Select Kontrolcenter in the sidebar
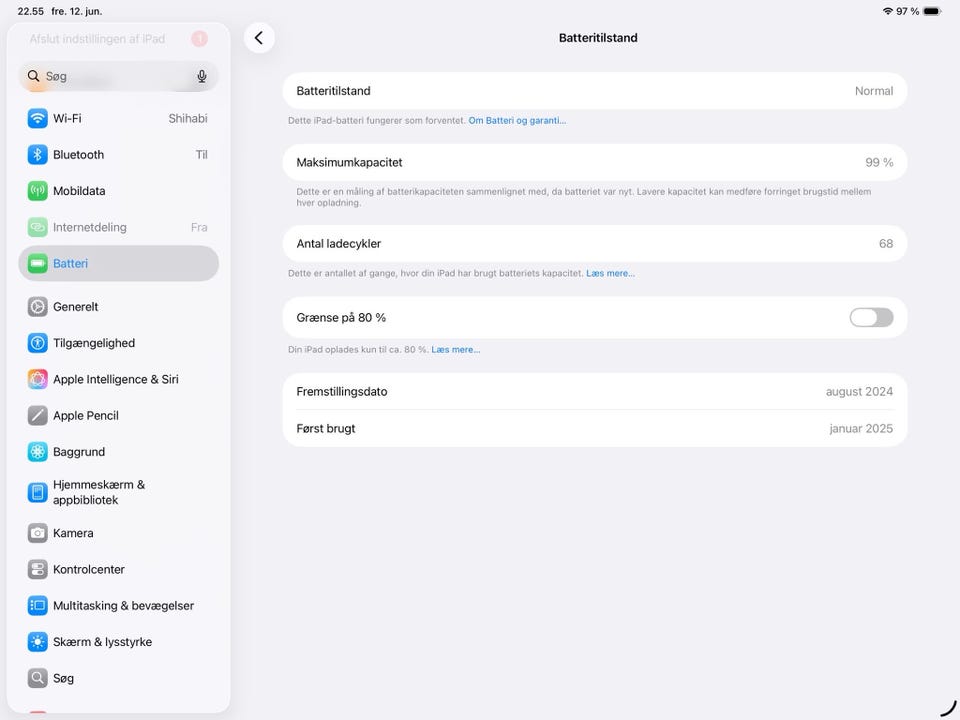The height and width of the screenshot is (720, 960). point(118,569)
